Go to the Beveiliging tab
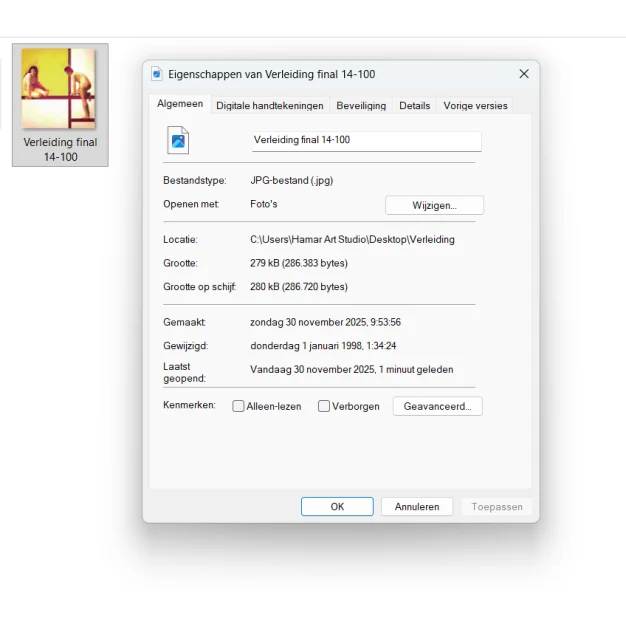Viewport: 626px width, 626px height. pyautogui.click(x=361, y=105)
